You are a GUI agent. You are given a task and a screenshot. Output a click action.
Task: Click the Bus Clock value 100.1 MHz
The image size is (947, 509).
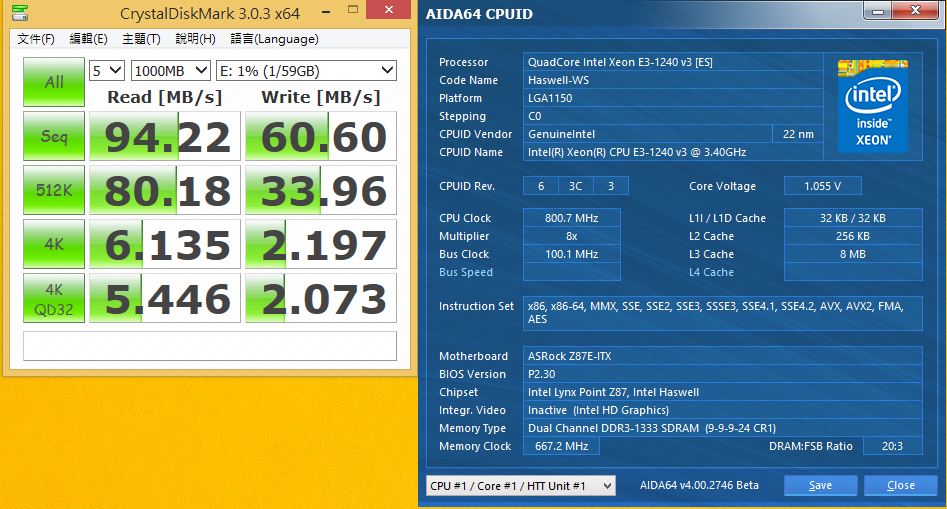[x=571, y=254]
